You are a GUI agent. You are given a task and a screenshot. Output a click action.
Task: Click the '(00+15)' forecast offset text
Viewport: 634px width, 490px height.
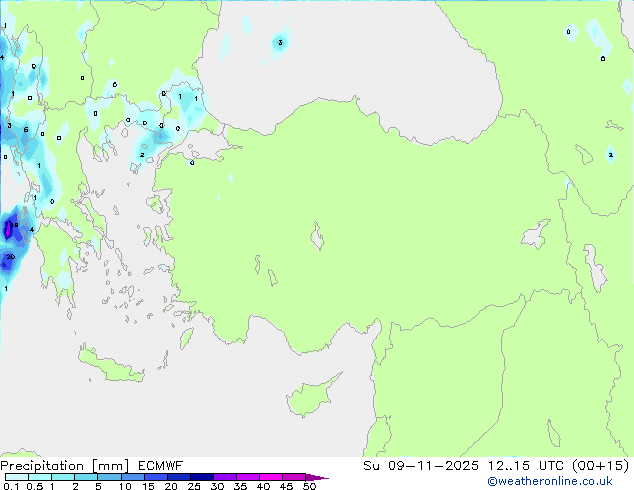coord(601,466)
